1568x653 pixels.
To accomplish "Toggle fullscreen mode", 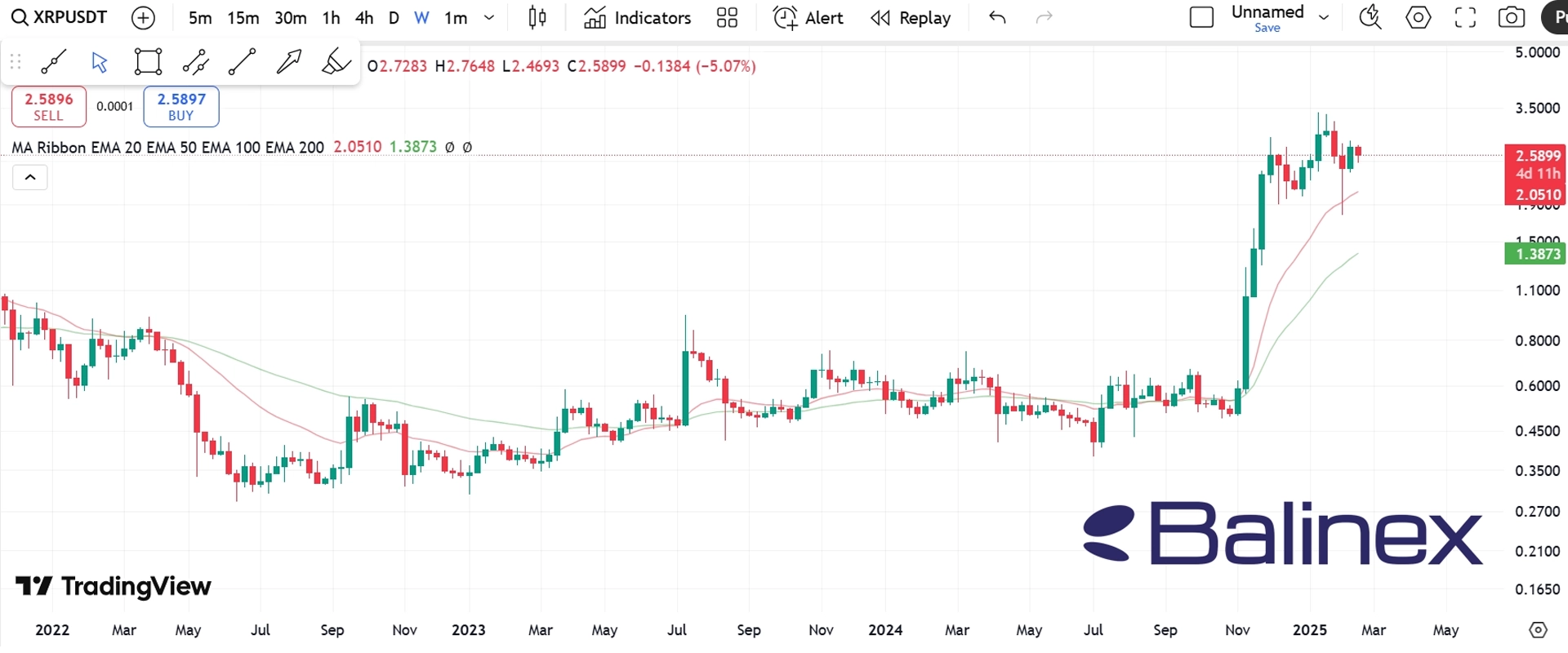I will (x=1465, y=17).
